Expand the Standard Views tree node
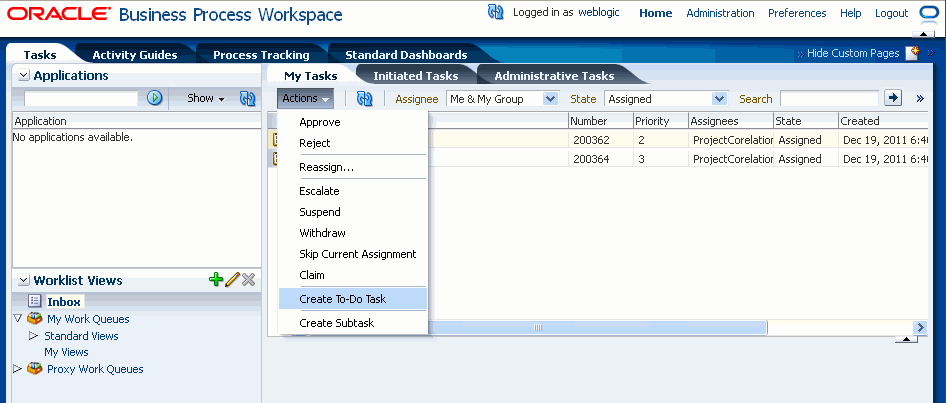This screenshot has height=403, width=947. [33, 335]
